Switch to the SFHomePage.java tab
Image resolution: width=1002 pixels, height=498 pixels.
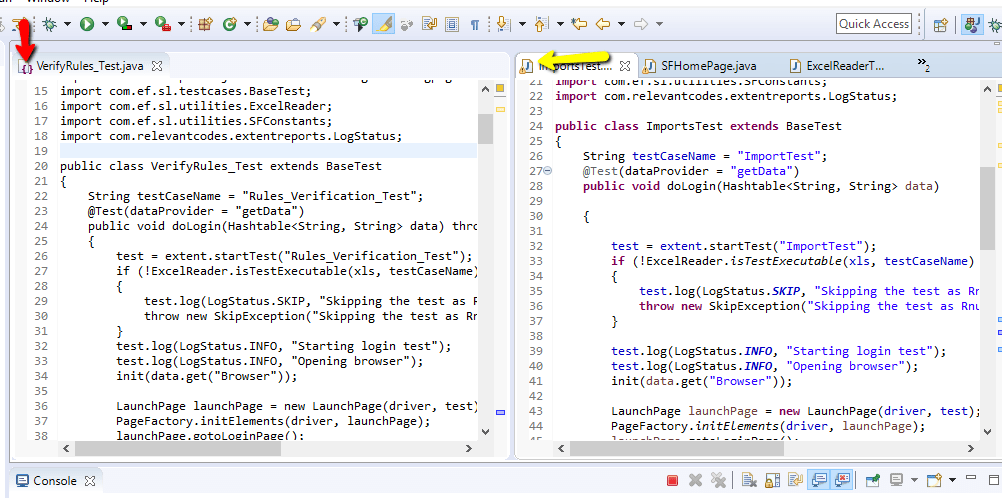(709, 66)
